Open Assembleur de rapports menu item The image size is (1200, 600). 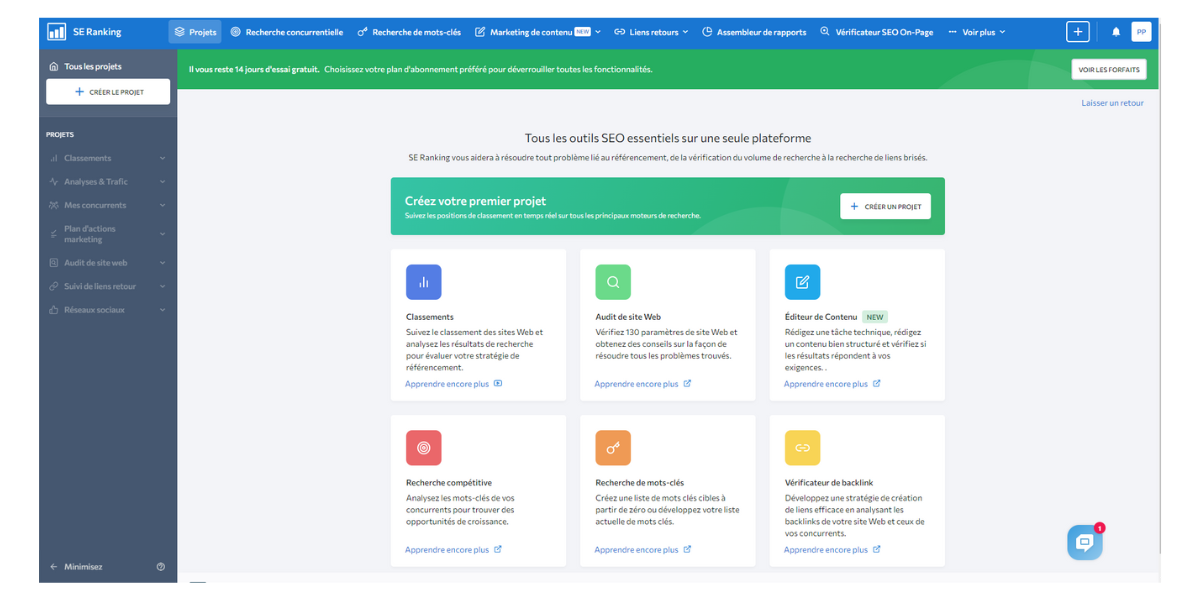coord(754,32)
